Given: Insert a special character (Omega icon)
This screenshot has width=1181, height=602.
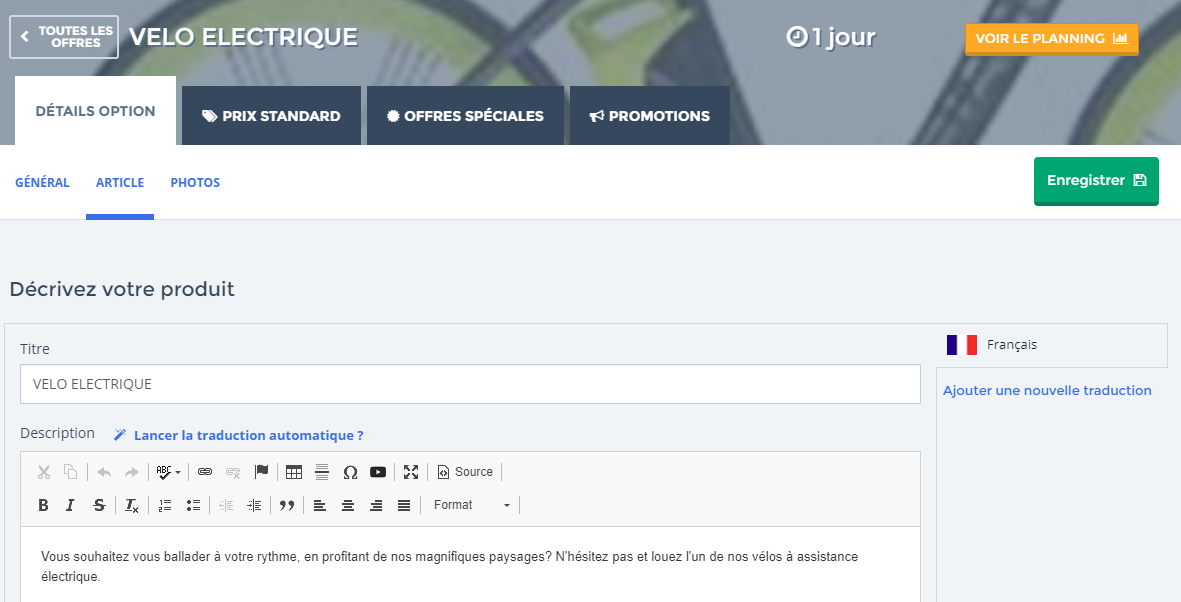Looking at the screenshot, I should pyautogui.click(x=350, y=472).
